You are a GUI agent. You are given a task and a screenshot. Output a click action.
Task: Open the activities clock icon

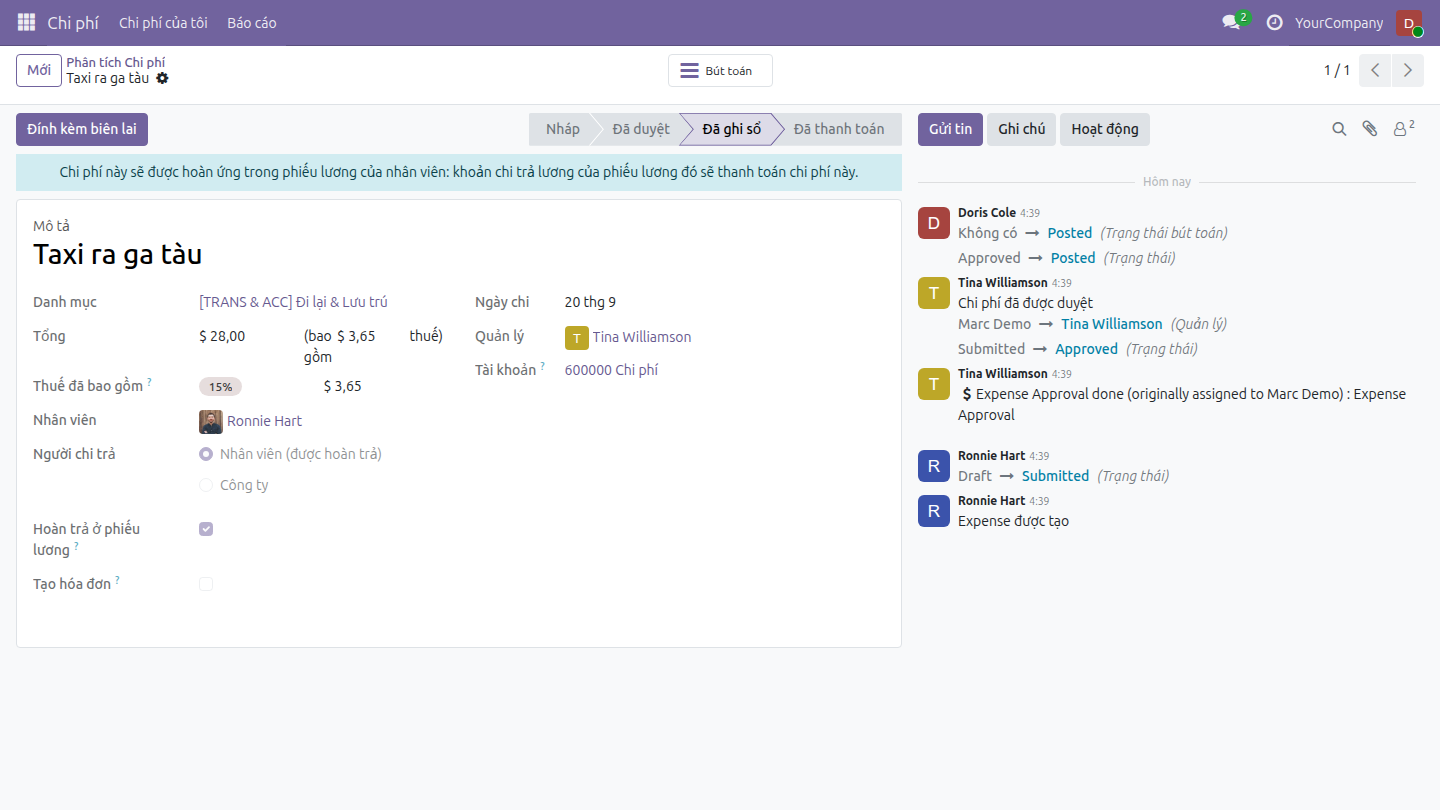1274,22
